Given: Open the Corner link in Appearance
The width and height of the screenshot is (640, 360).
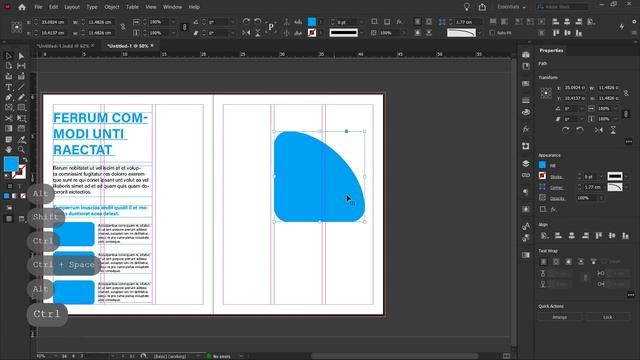Looking at the screenshot, I should [556, 187].
